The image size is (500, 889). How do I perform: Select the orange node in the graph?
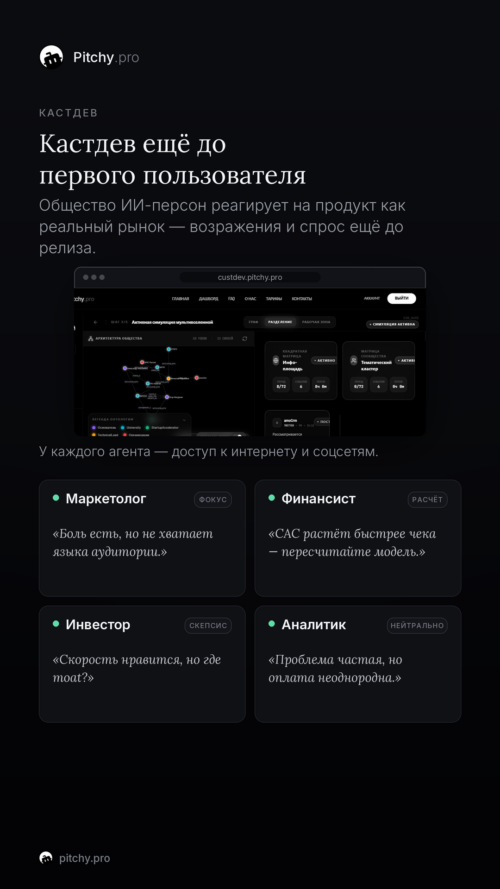[x=168, y=378]
